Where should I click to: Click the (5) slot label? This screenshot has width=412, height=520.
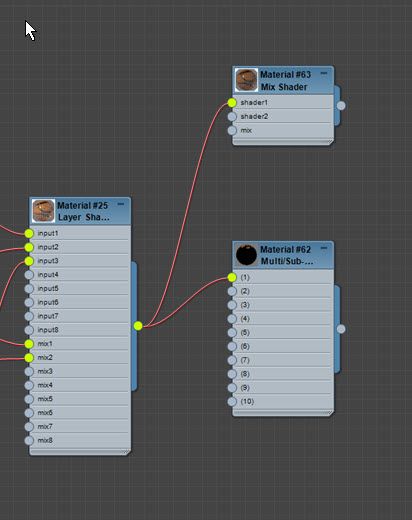[245, 333]
